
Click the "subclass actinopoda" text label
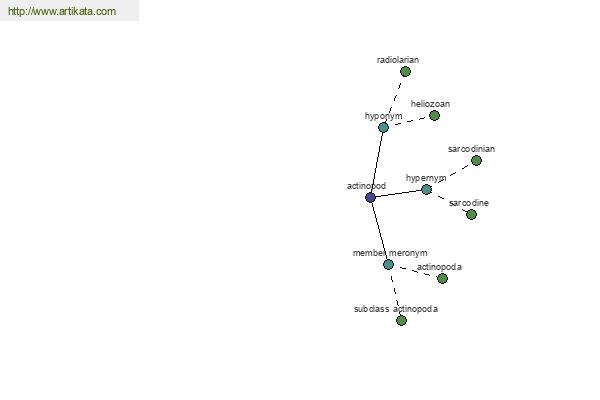pos(396,309)
